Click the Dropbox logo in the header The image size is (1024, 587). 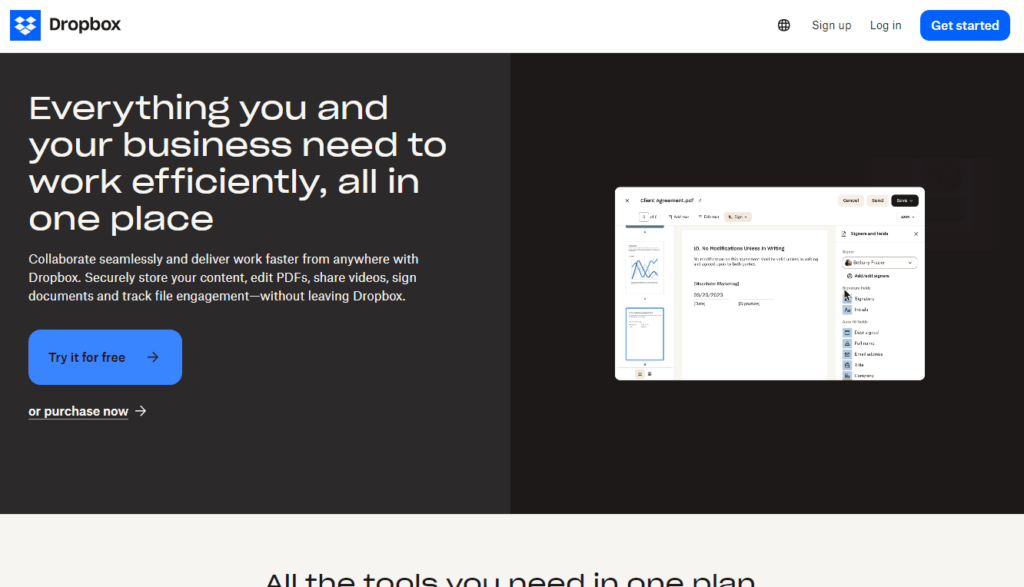65,25
